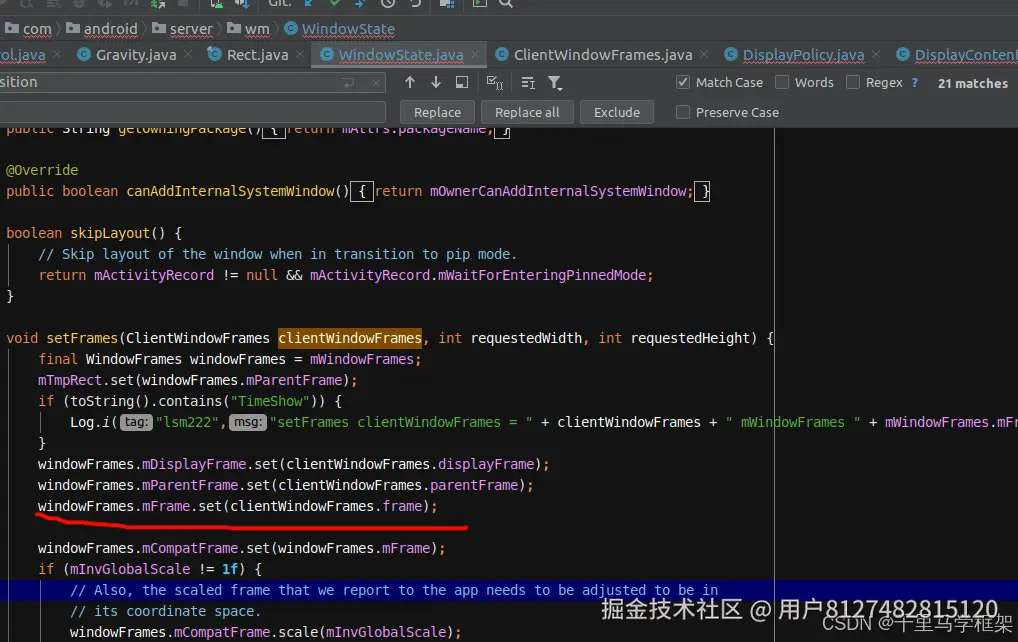
Task: Open Git history clock icon
Action: 388,3
